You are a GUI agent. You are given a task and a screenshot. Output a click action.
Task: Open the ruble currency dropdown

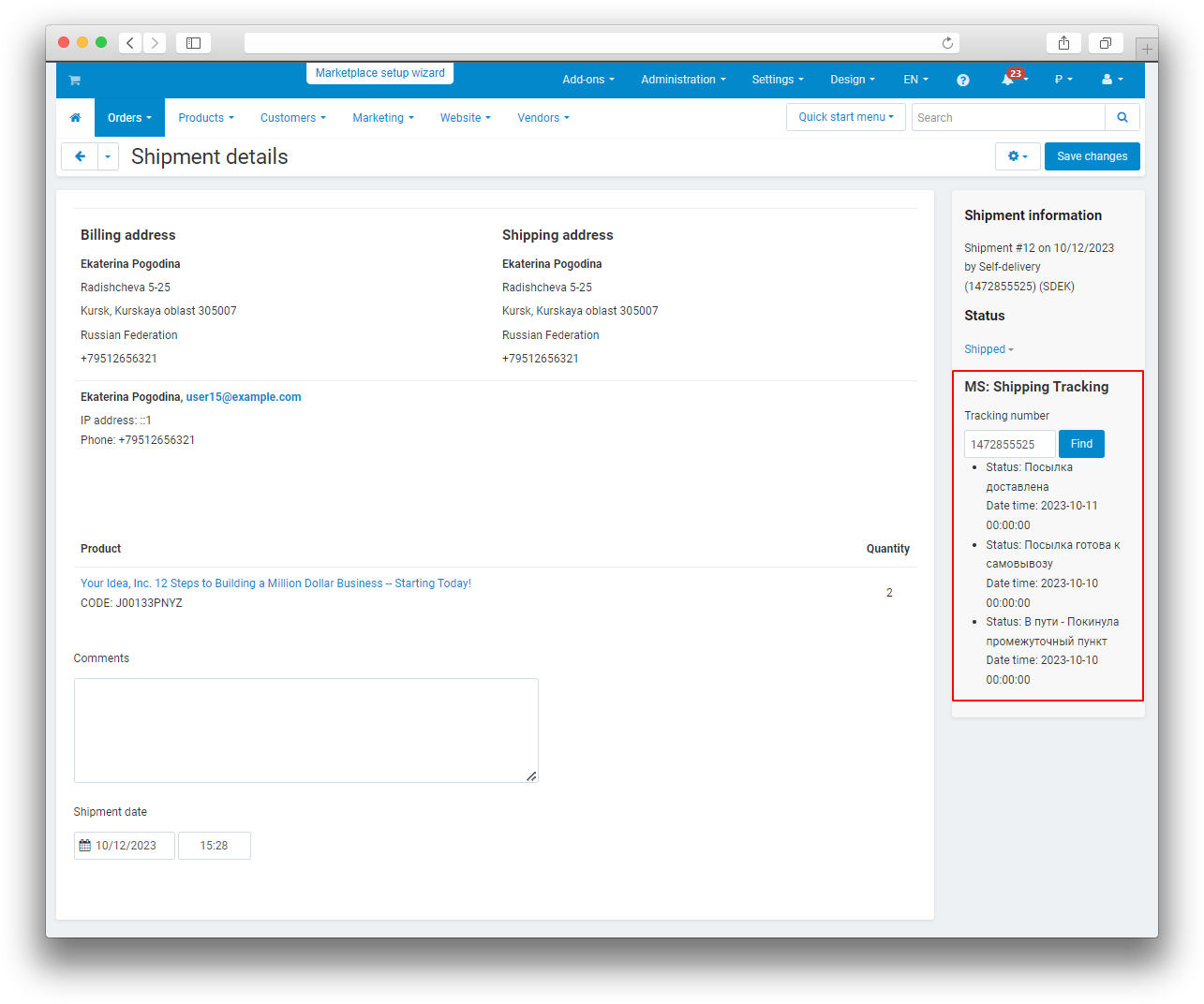[x=1063, y=80]
